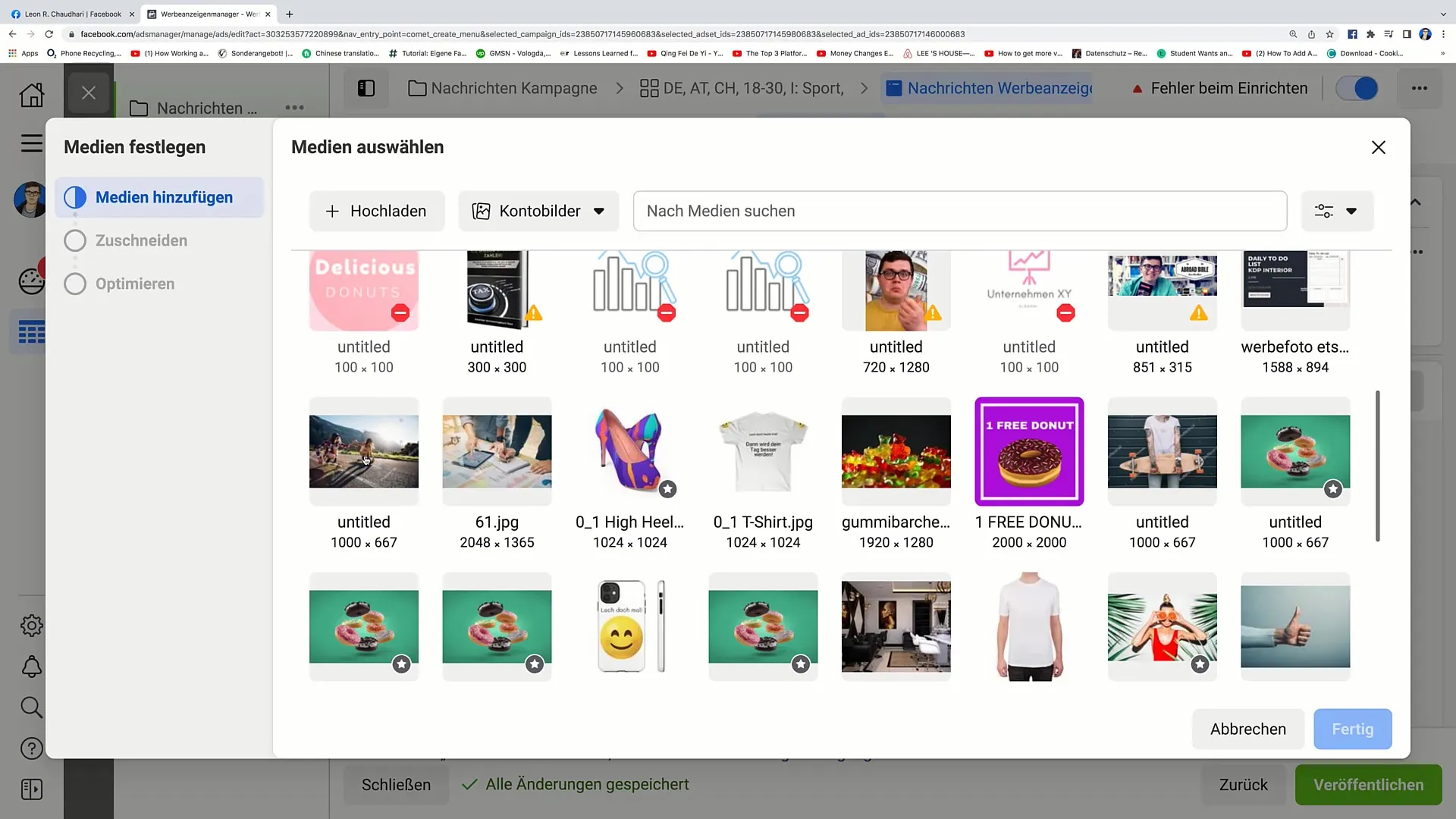Select the 1 FREE DONUT thumbnail image
The width and height of the screenshot is (1456, 819).
click(x=1029, y=451)
